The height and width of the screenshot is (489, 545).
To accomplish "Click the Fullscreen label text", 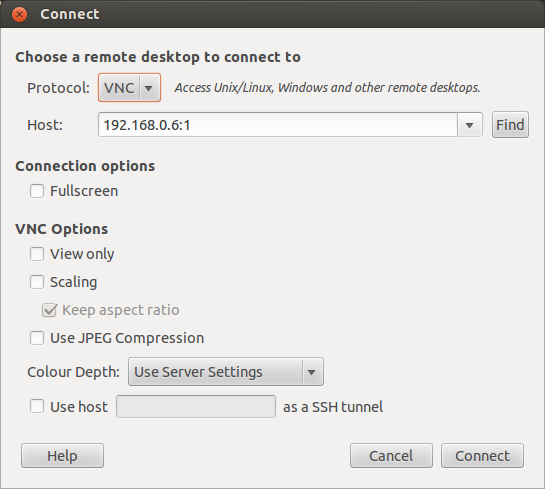I will (84, 191).
